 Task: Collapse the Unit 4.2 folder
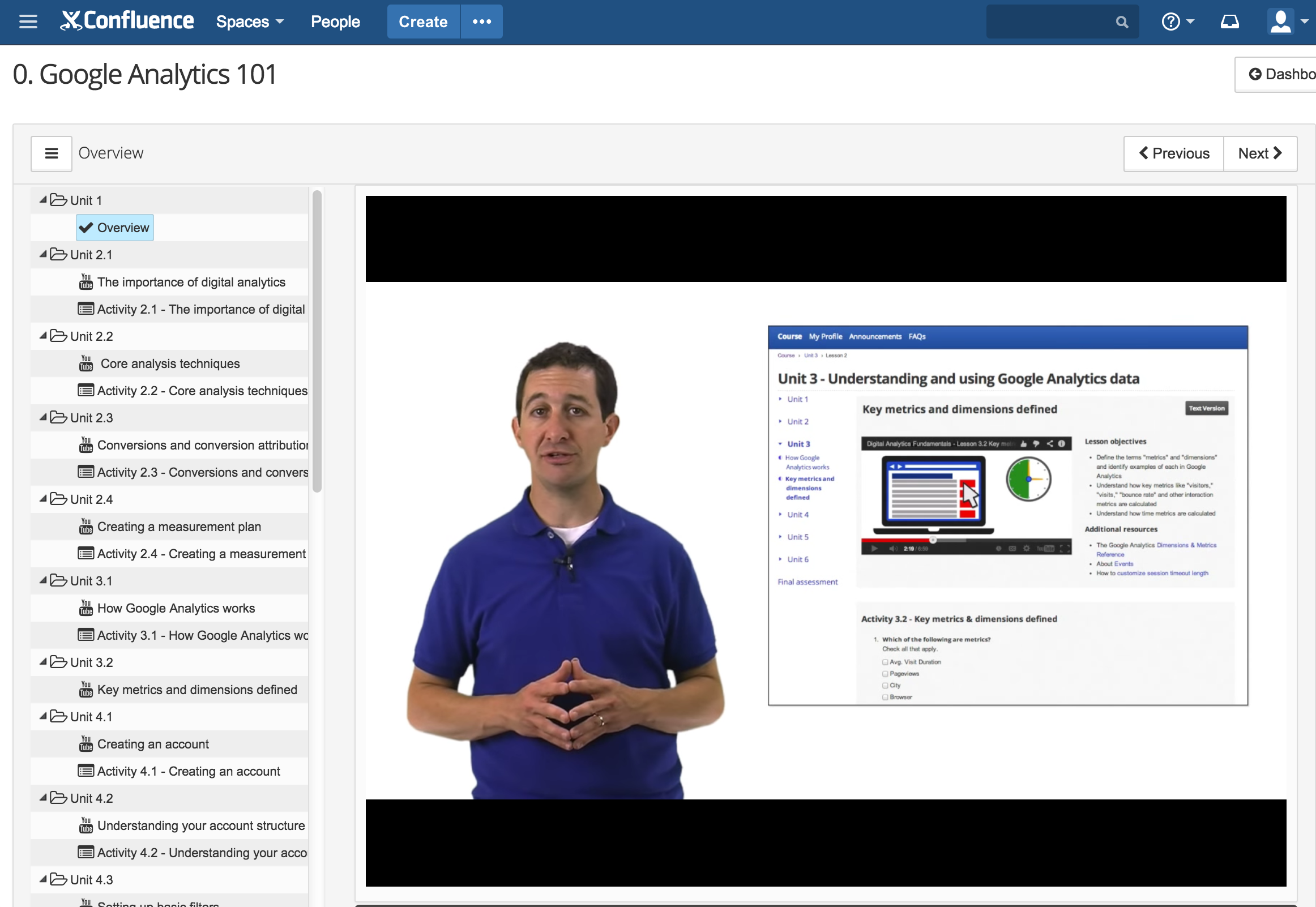click(43, 798)
